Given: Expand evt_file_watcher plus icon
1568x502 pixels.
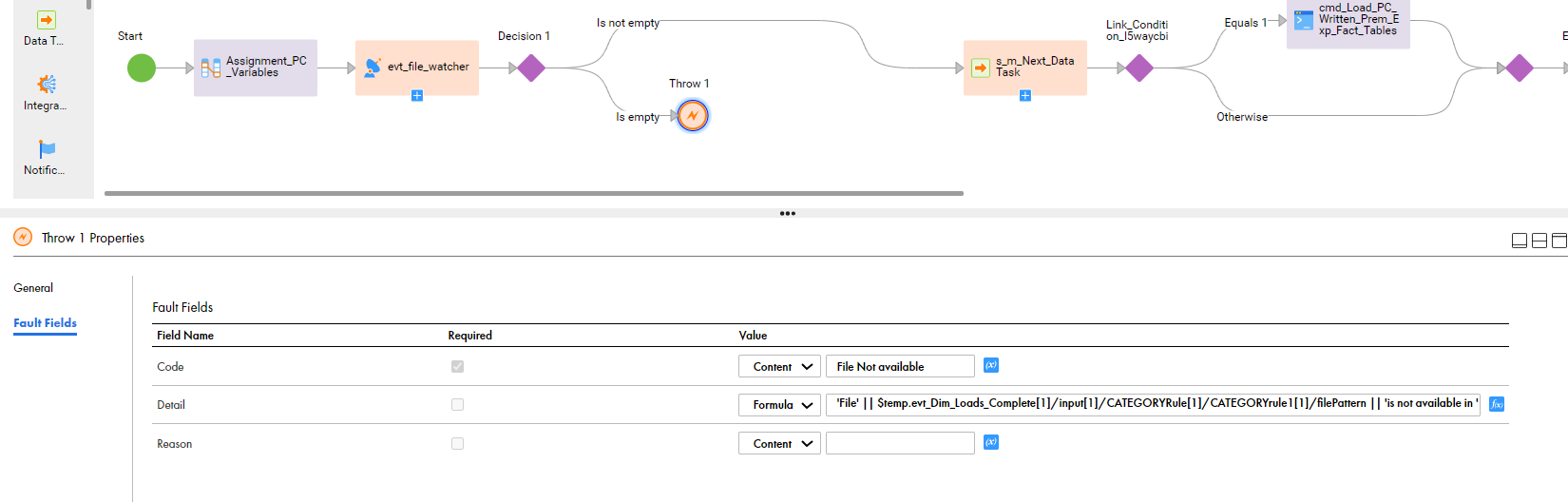Looking at the screenshot, I should (x=417, y=95).
